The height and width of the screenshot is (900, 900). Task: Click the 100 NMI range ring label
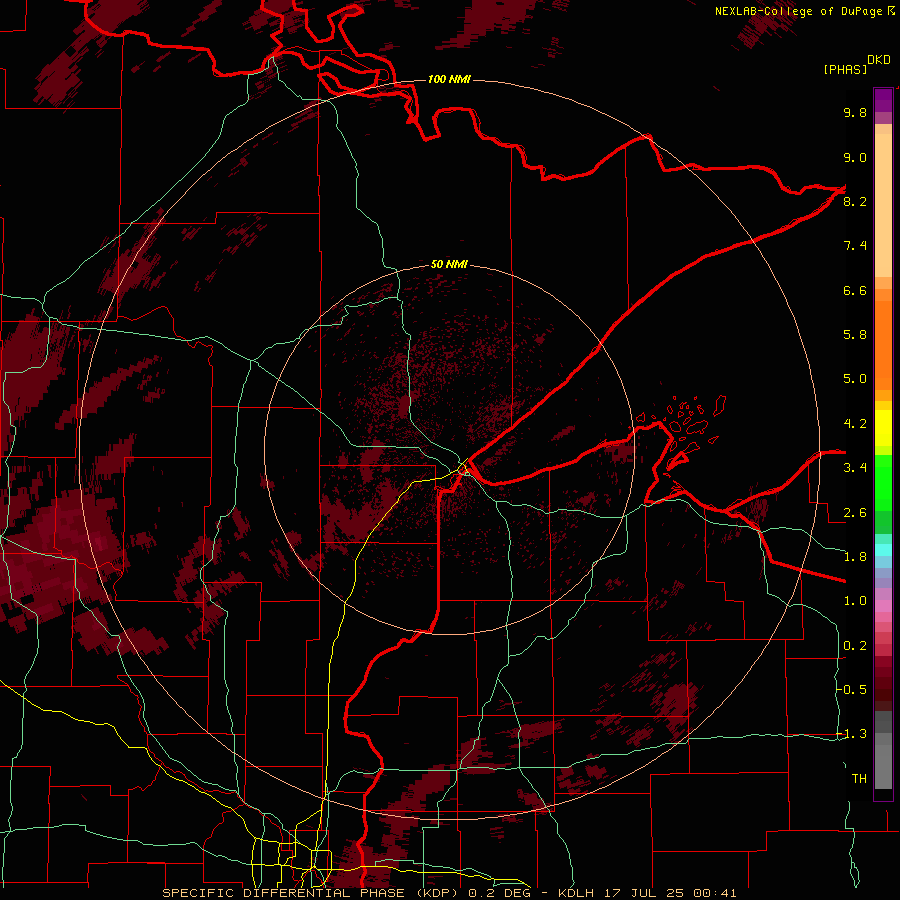[x=449, y=79]
